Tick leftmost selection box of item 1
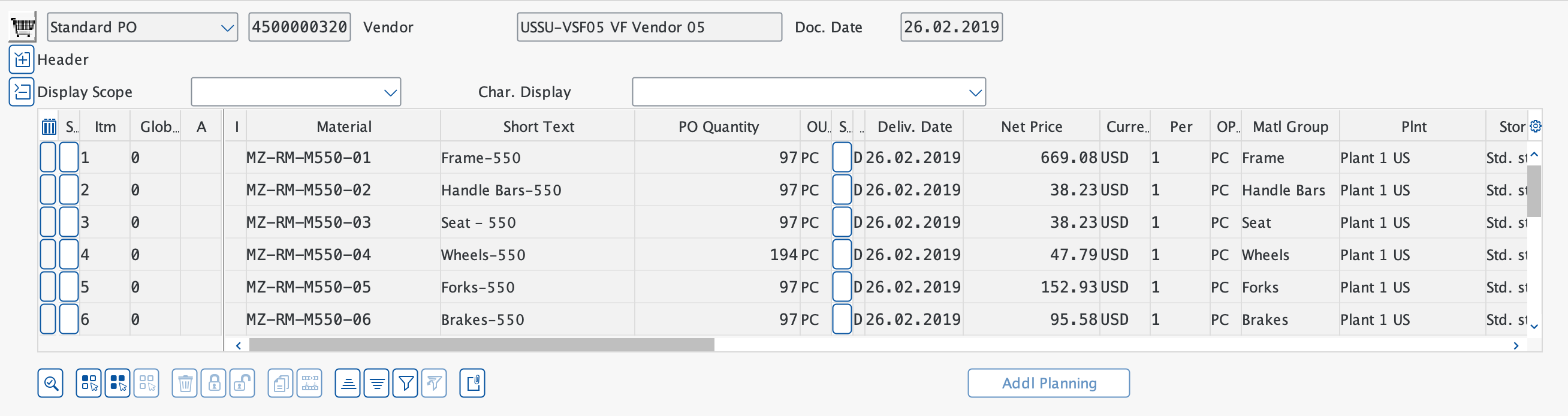 (48, 158)
